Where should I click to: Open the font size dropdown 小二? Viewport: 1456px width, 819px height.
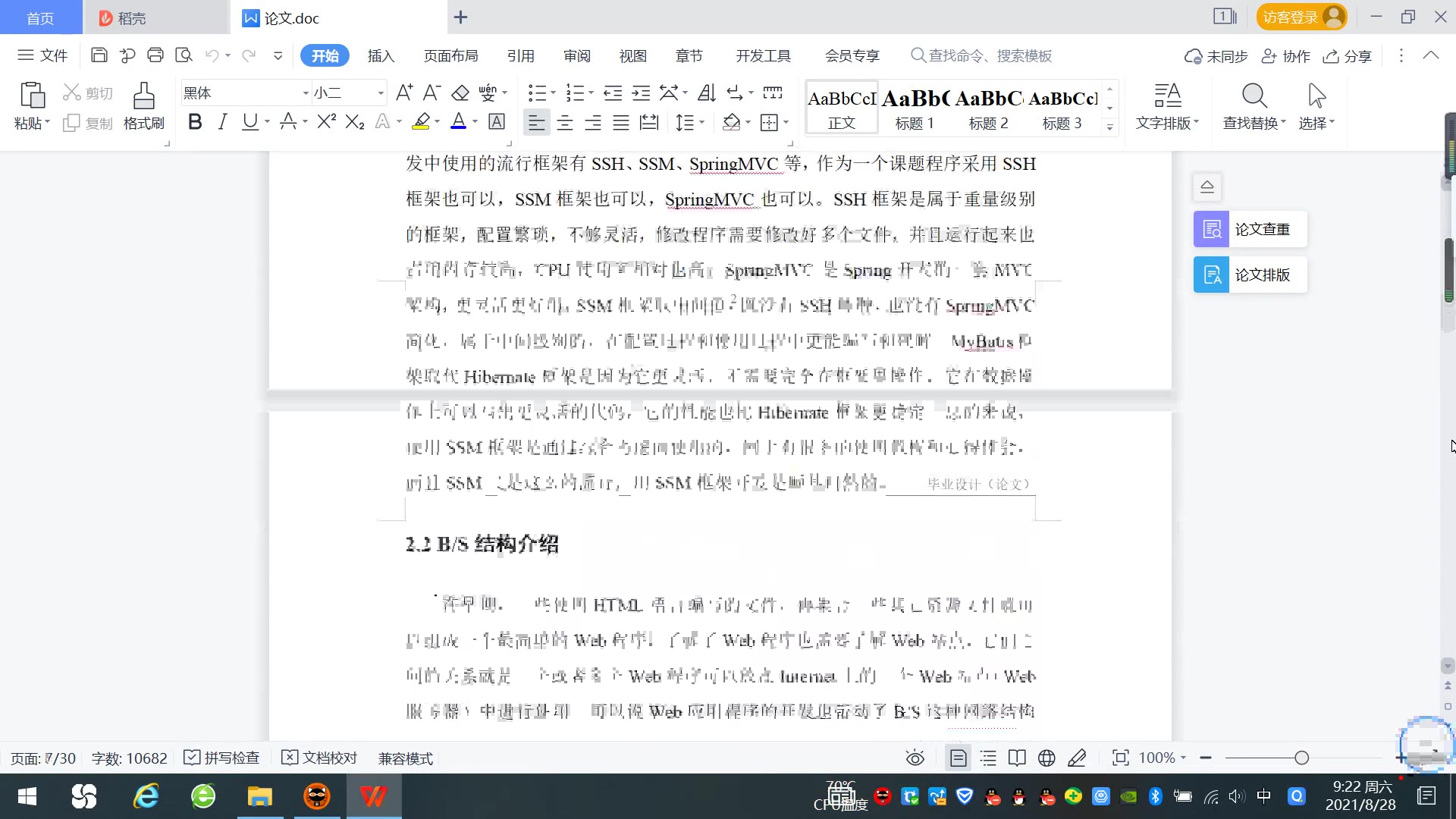pyautogui.click(x=381, y=93)
